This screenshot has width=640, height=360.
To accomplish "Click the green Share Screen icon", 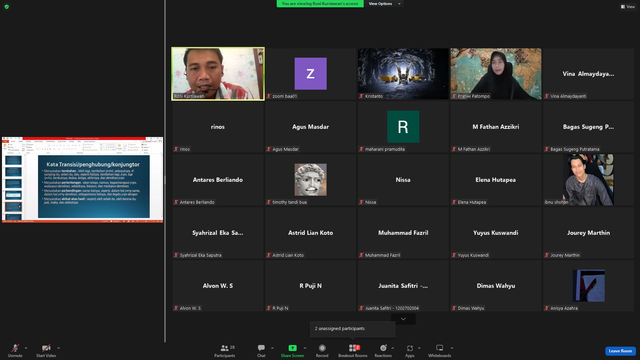I will tap(293, 348).
